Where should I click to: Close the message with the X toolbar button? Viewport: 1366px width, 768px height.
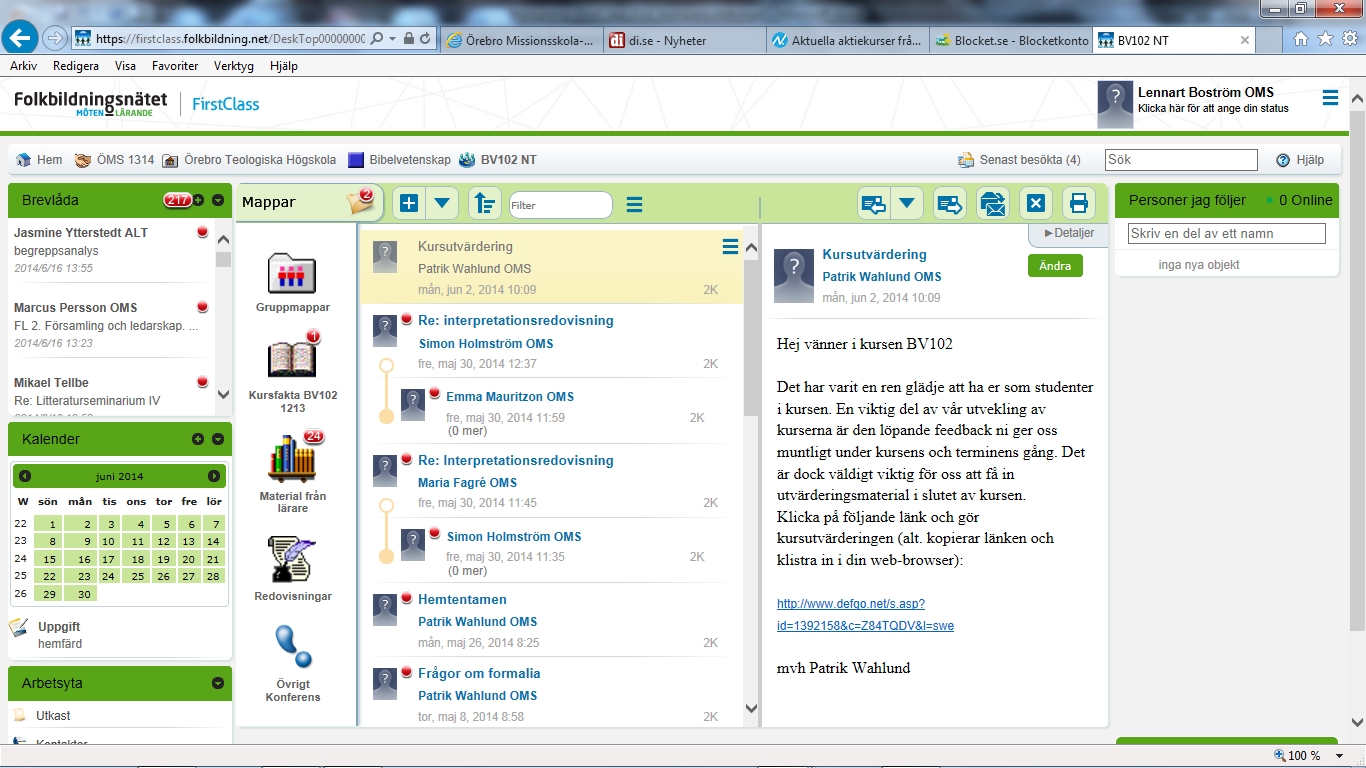tap(1036, 204)
